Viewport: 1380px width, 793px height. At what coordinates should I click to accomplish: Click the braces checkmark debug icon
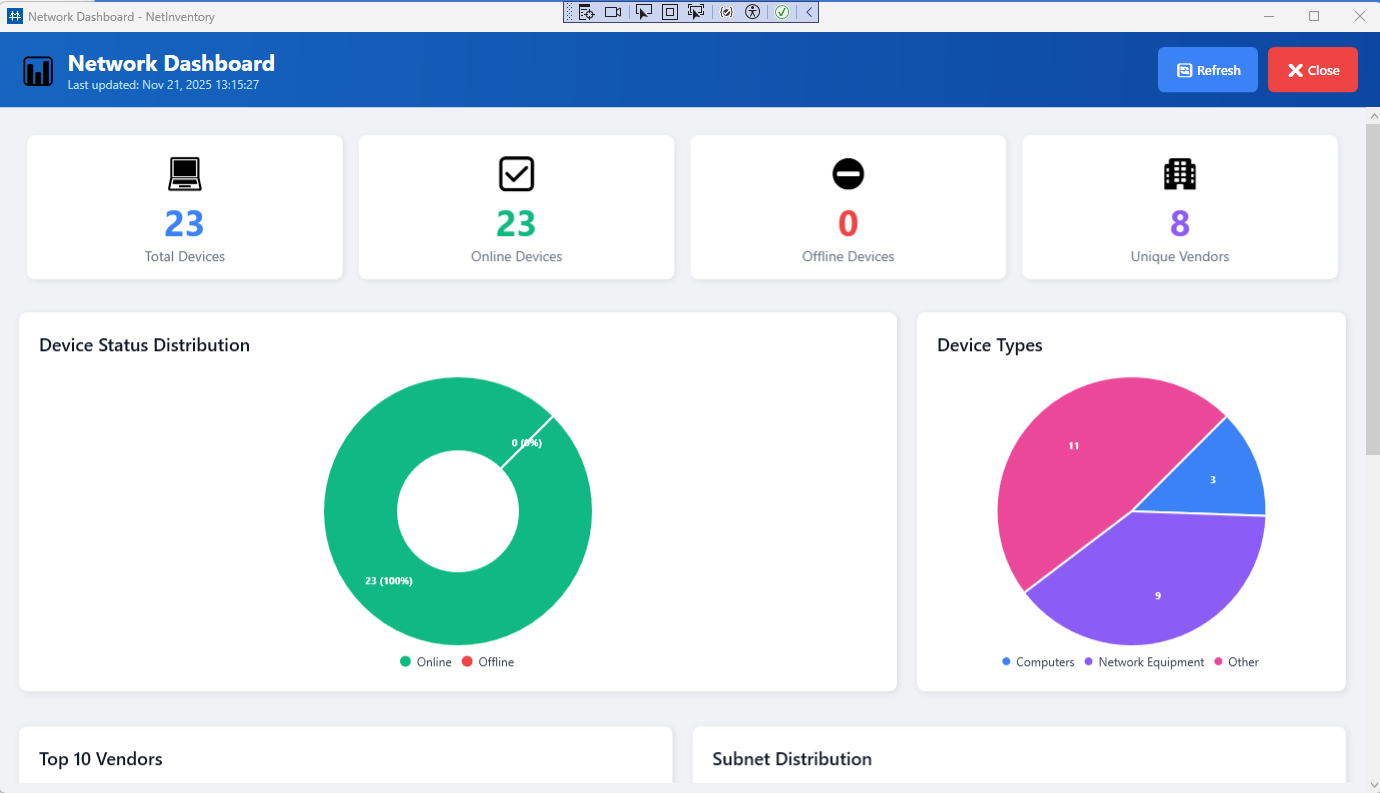727,12
